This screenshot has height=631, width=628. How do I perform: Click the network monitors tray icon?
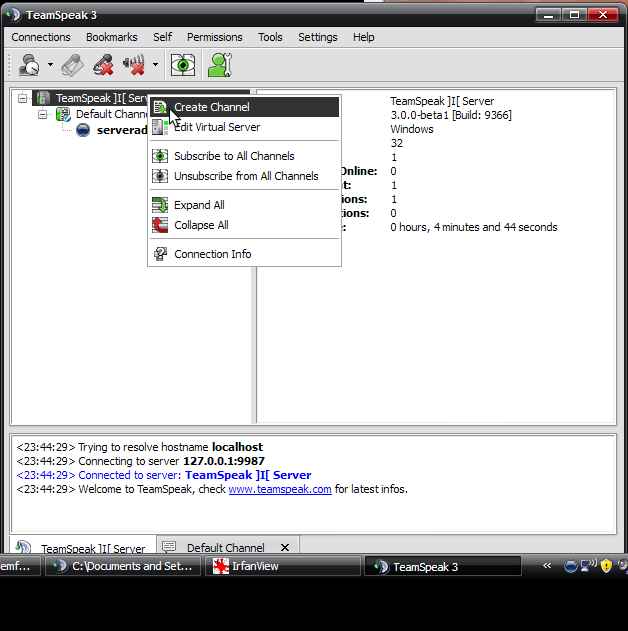[x=589, y=566]
